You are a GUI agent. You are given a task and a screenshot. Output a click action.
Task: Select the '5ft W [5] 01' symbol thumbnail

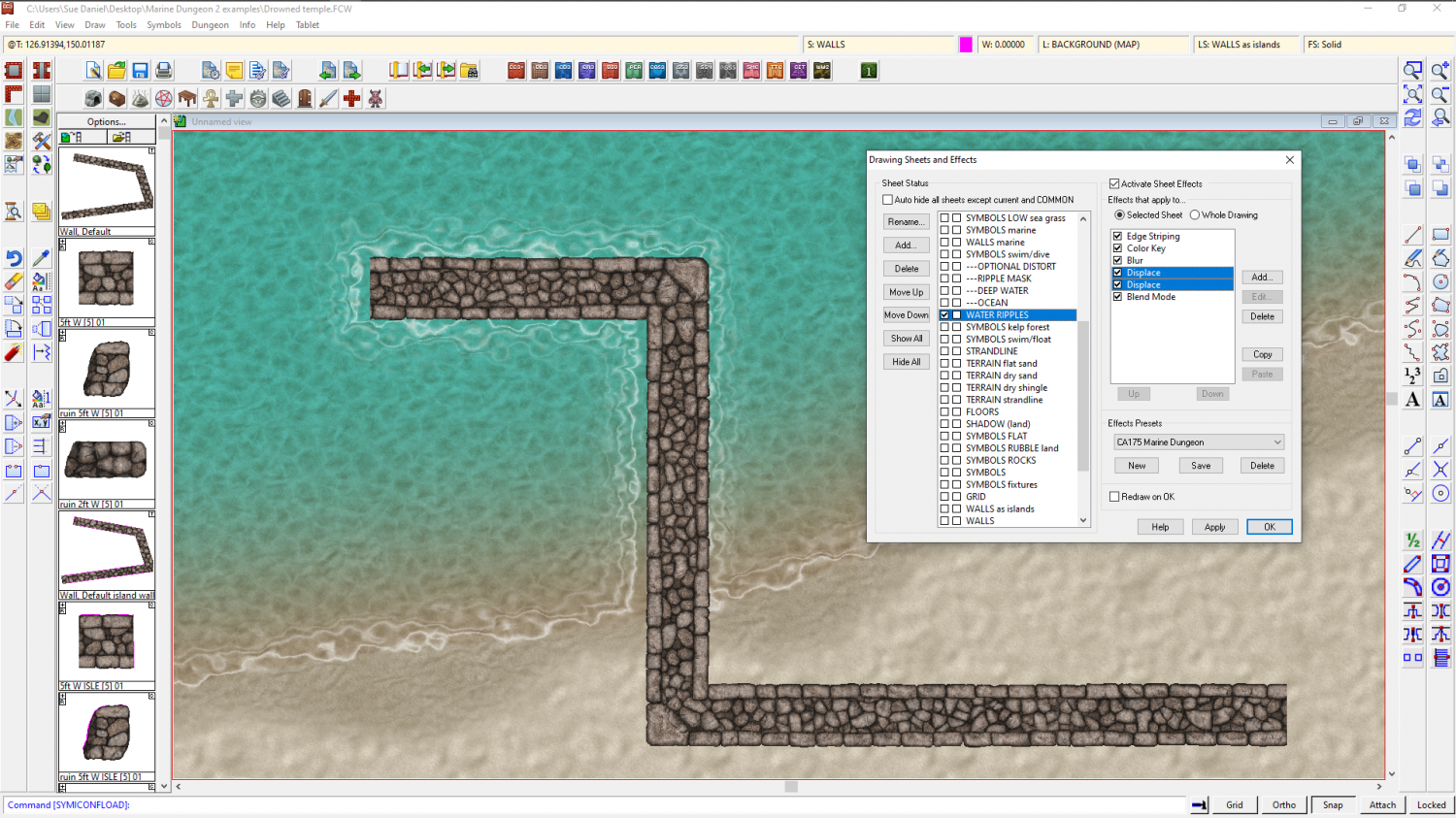coord(107,278)
